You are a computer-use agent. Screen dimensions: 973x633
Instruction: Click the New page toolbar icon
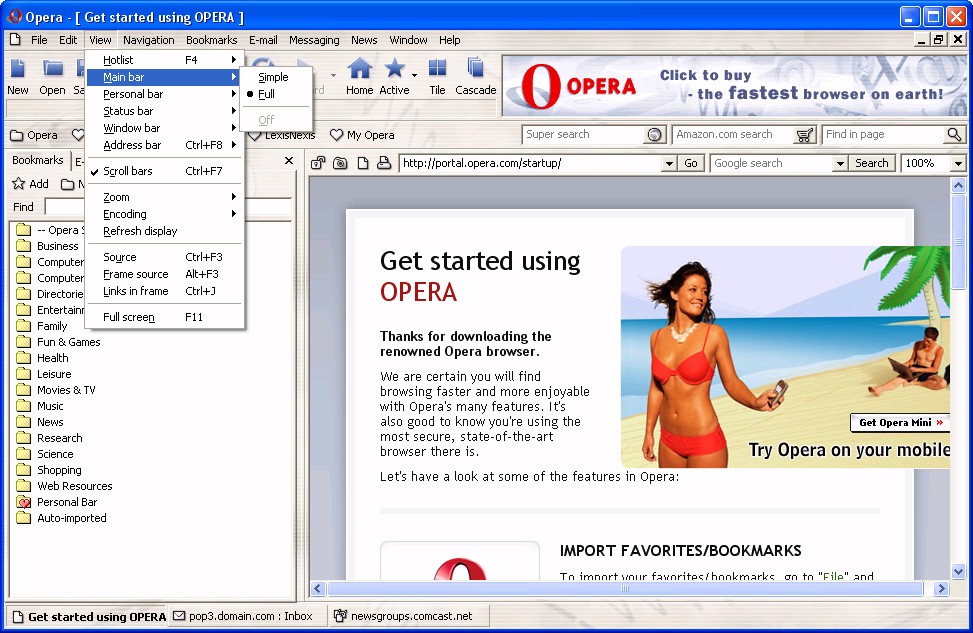click(17, 68)
